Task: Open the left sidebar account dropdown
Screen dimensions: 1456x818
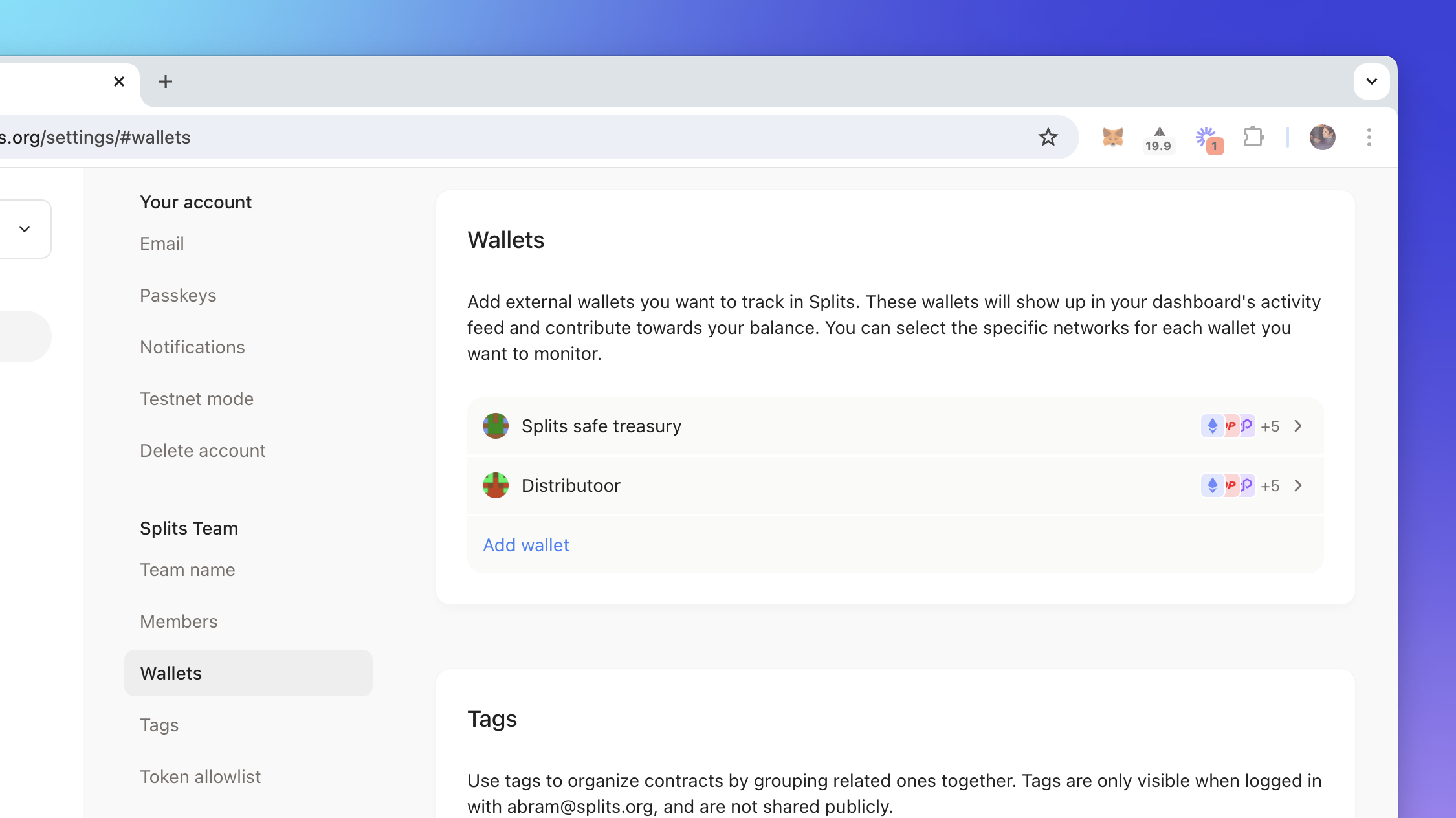Action: pyautogui.click(x=25, y=229)
